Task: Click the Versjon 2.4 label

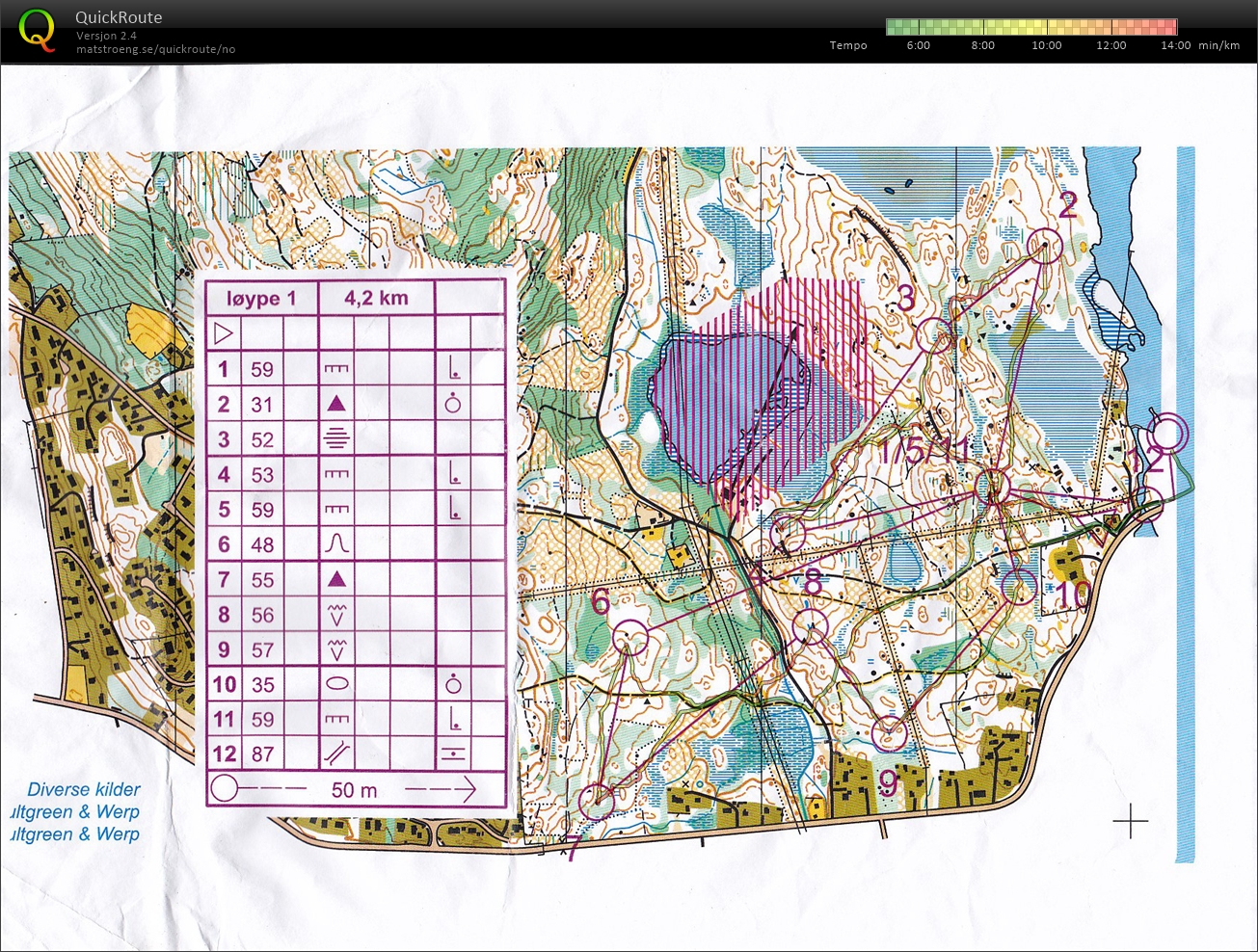Action: click(x=106, y=36)
